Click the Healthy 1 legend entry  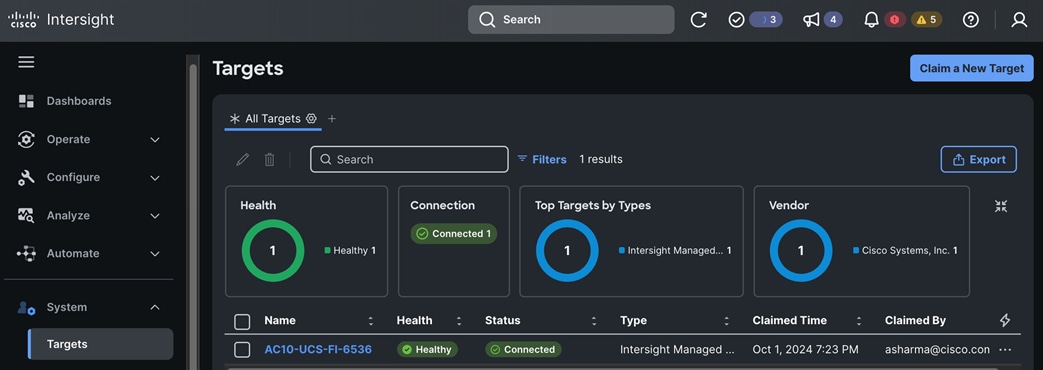[350, 250]
